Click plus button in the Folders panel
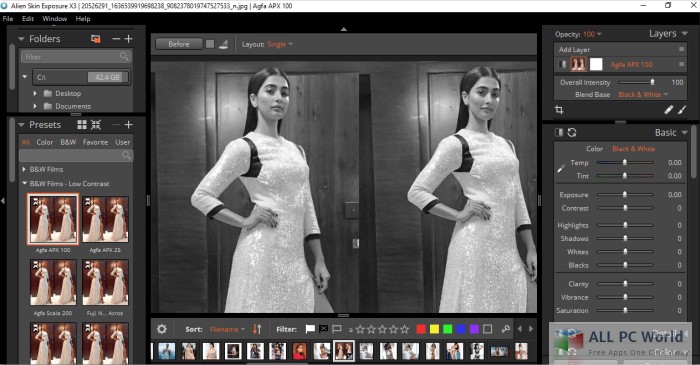 click(x=129, y=39)
